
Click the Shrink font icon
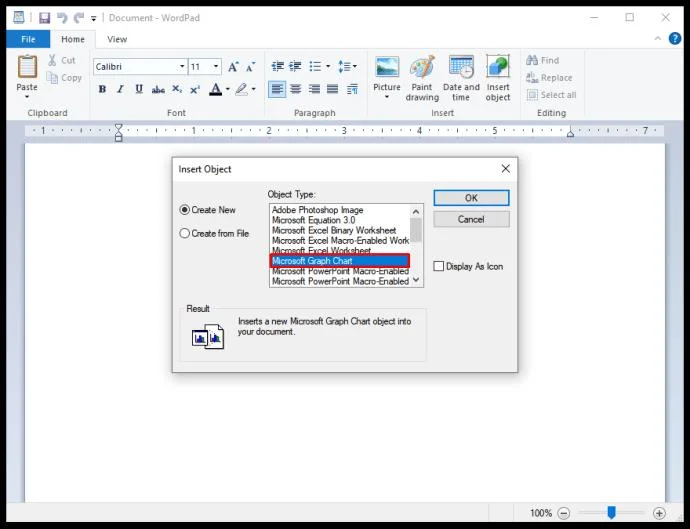tap(251, 67)
